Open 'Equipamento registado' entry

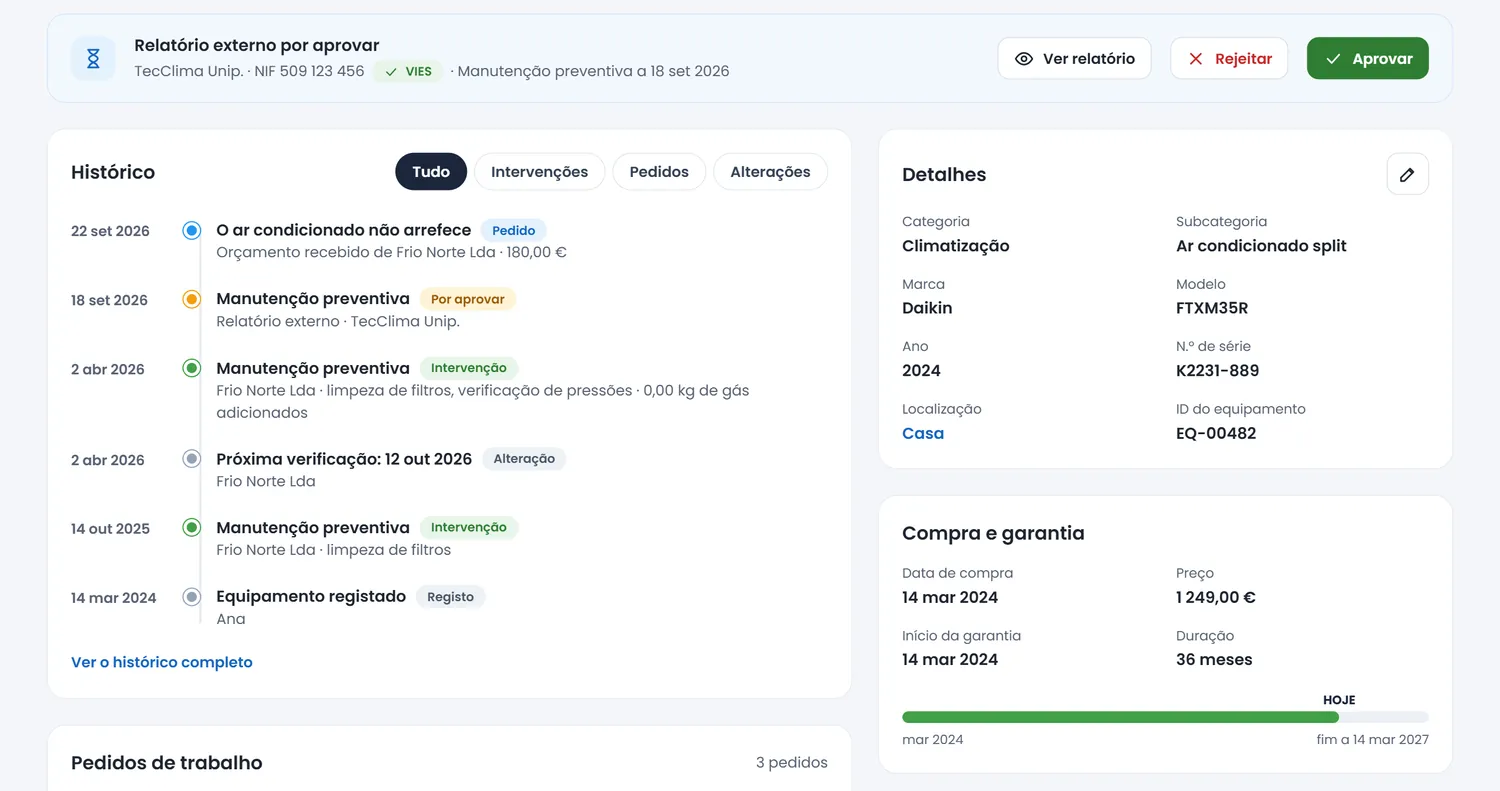pyautogui.click(x=311, y=596)
